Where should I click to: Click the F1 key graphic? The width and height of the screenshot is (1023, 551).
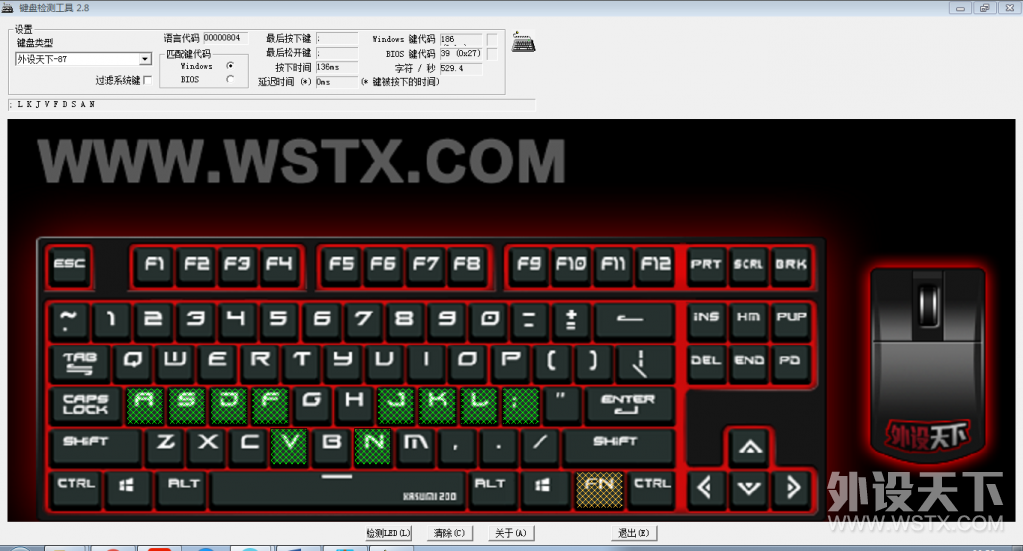tap(155, 265)
